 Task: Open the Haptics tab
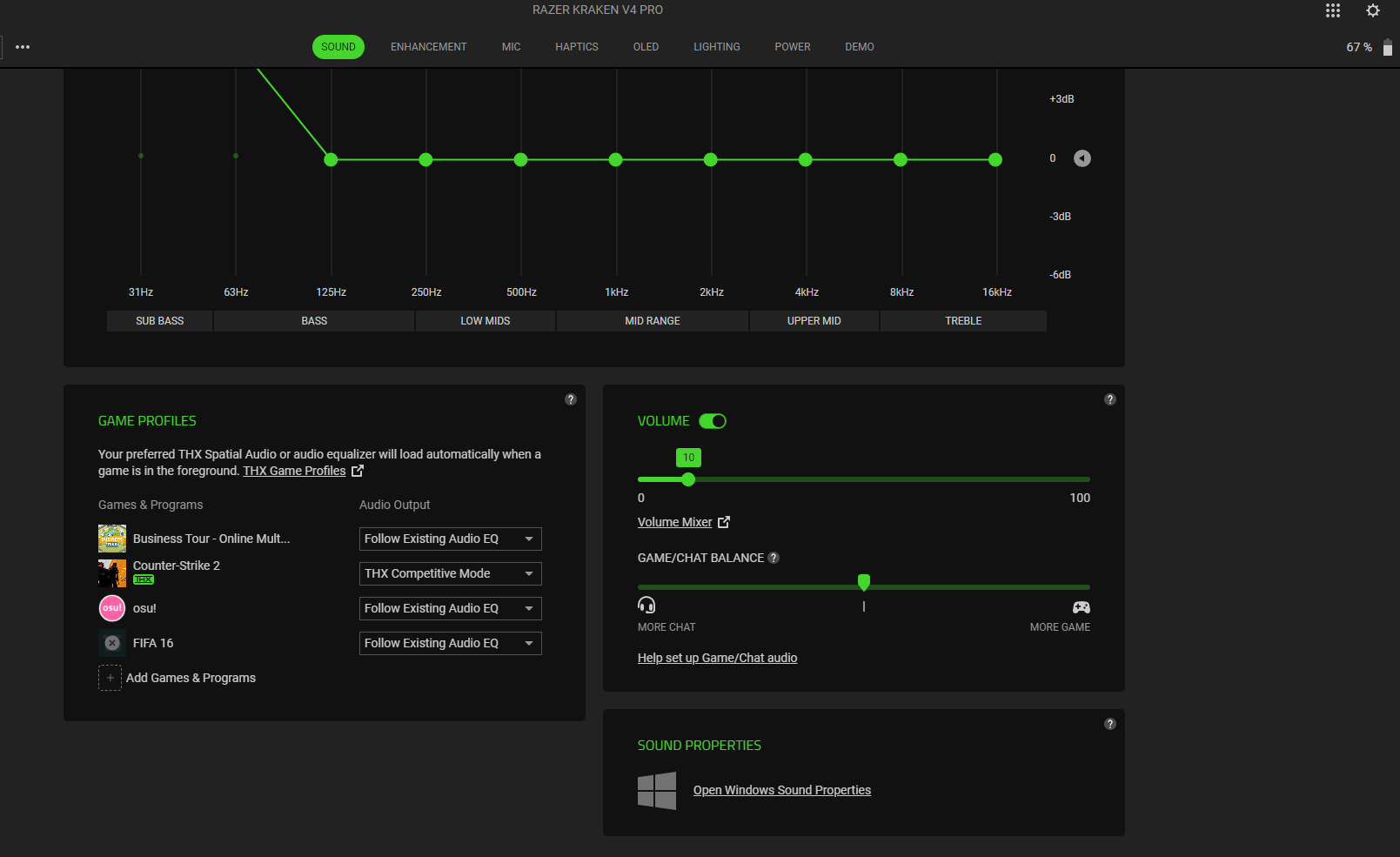pos(576,47)
